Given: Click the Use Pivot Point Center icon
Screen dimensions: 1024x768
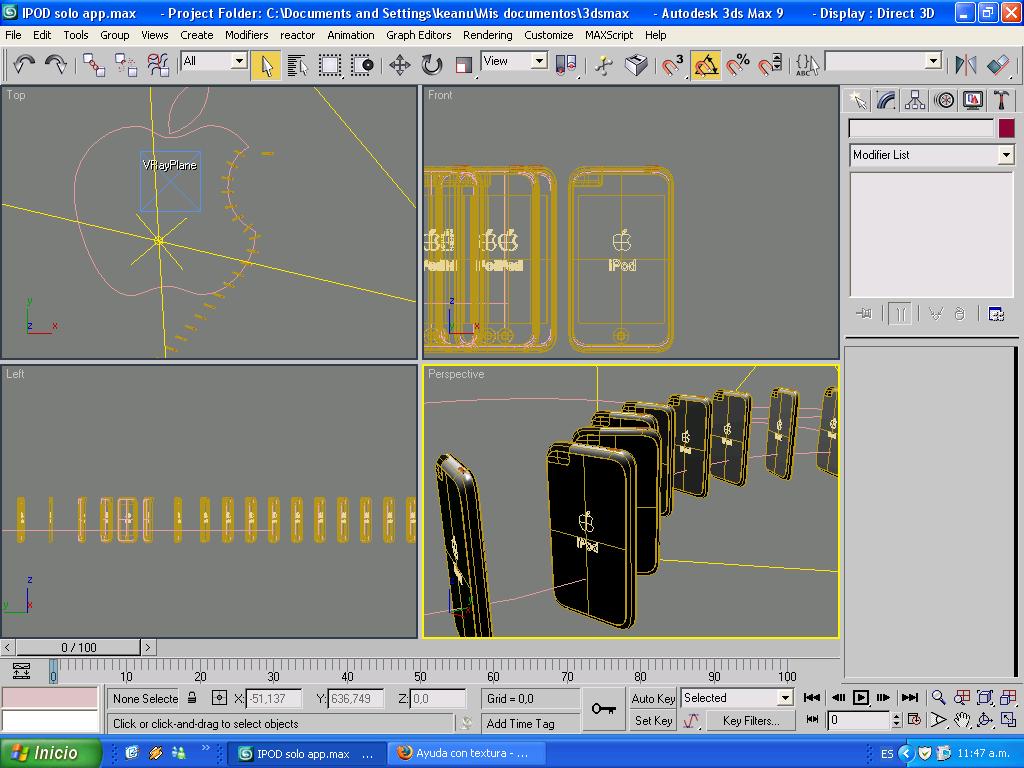Looking at the screenshot, I should click(x=566, y=65).
